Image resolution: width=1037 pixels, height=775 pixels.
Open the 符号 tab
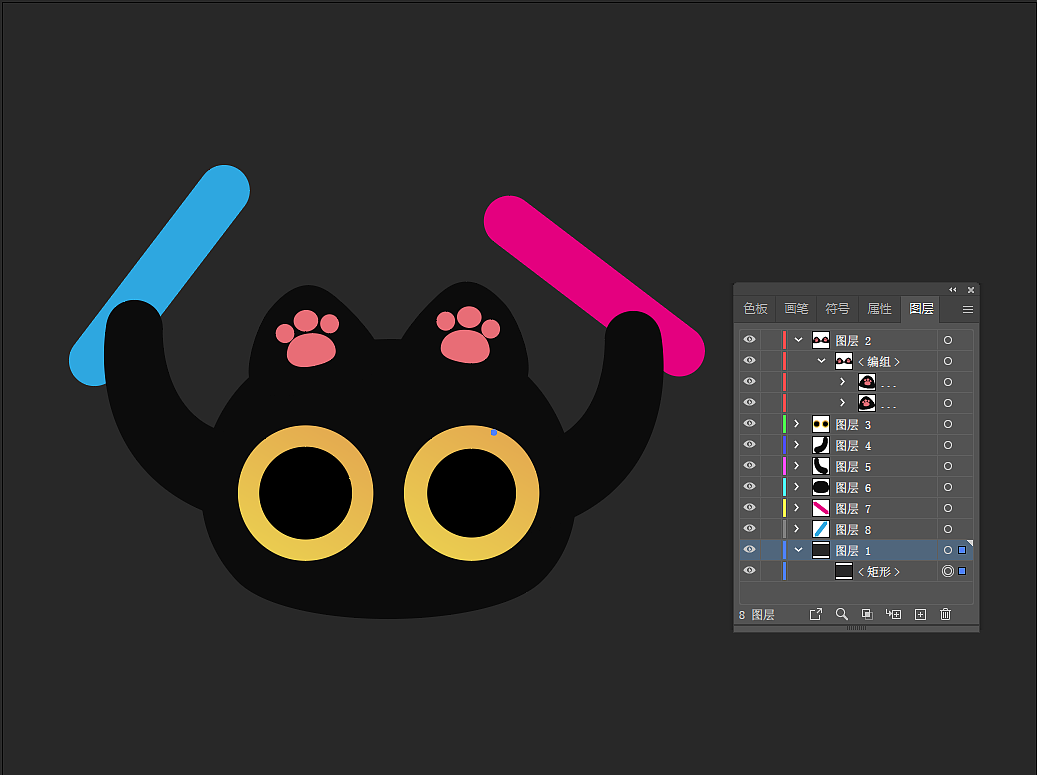tap(837, 309)
